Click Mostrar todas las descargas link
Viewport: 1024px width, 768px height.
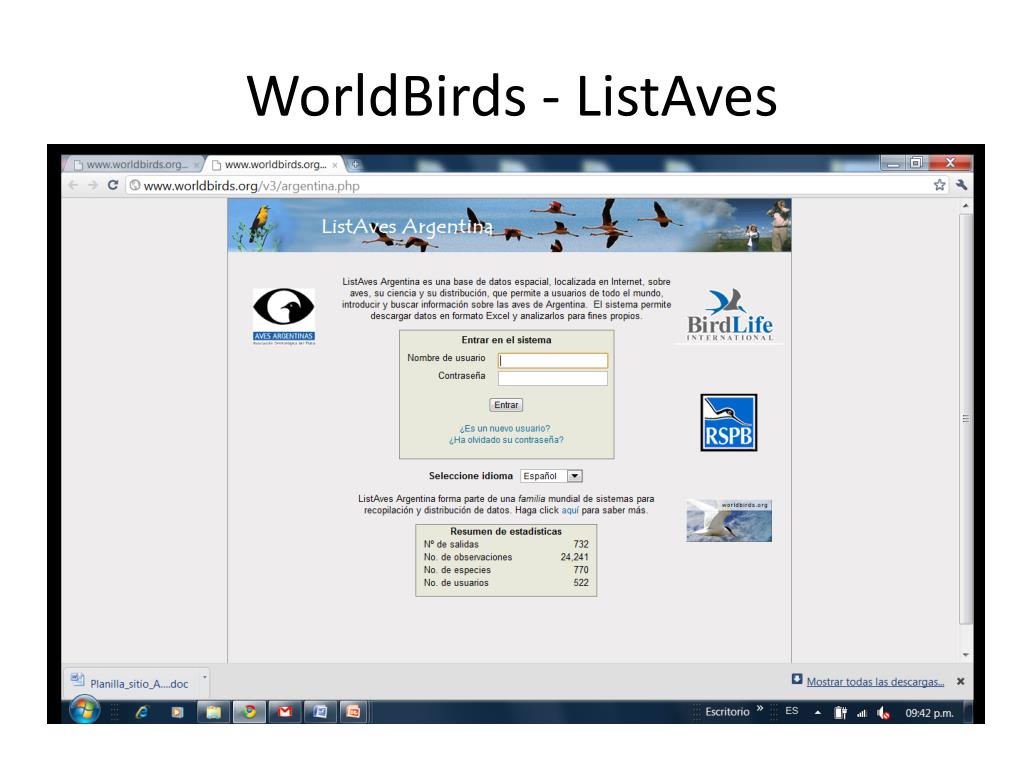pos(875,682)
